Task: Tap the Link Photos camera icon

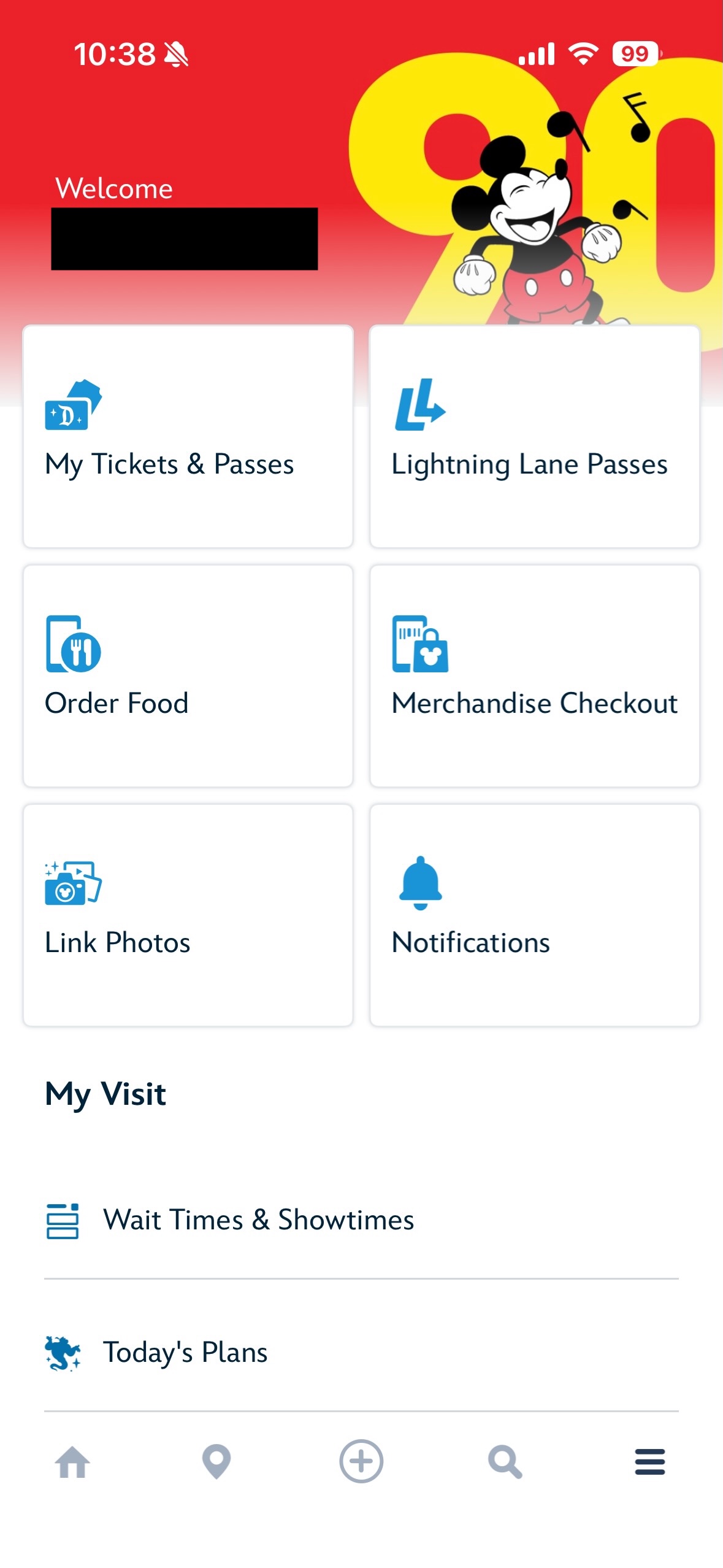Action: [x=73, y=883]
